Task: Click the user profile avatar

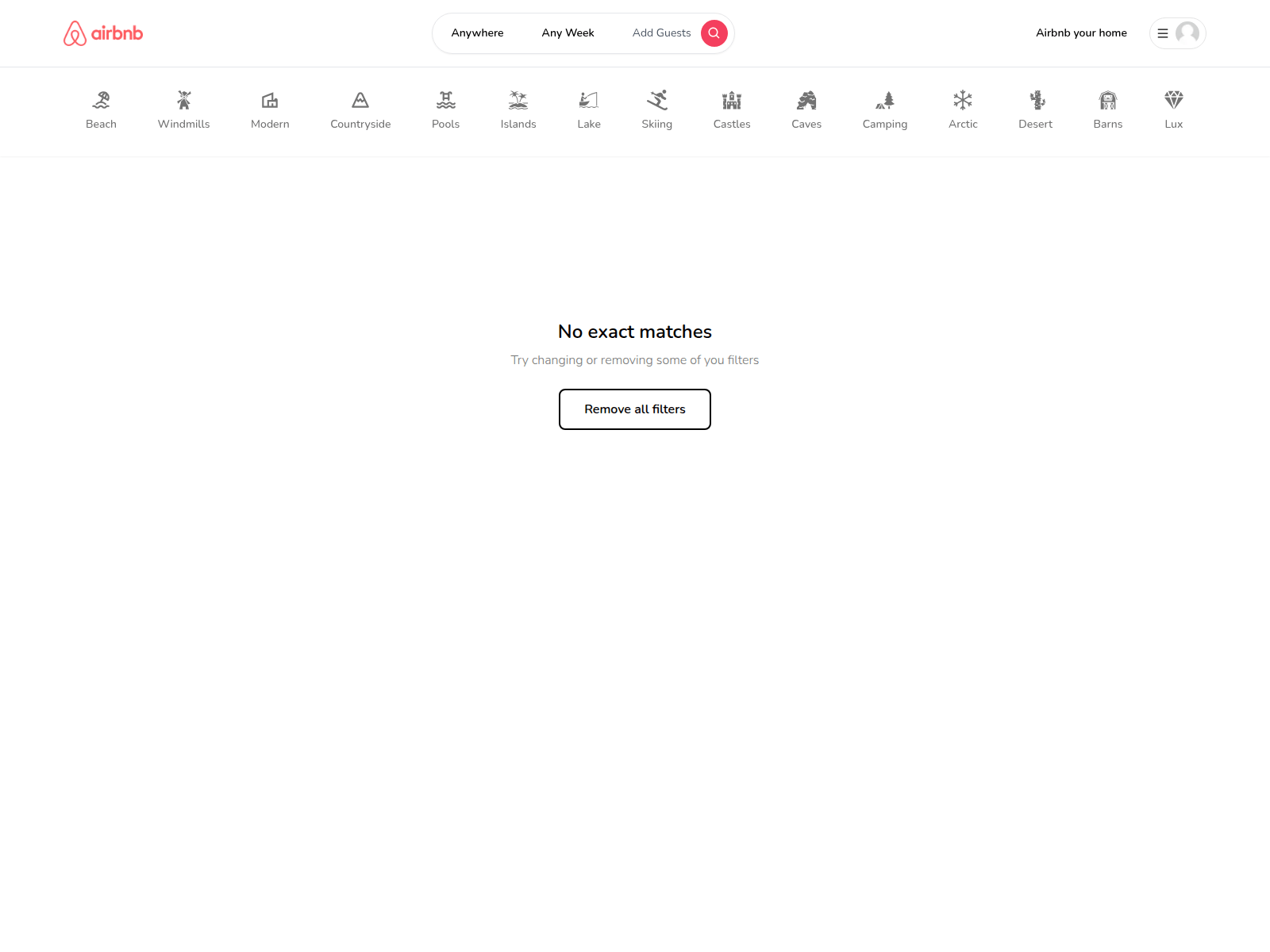Action: pyautogui.click(x=1187, y=33)
